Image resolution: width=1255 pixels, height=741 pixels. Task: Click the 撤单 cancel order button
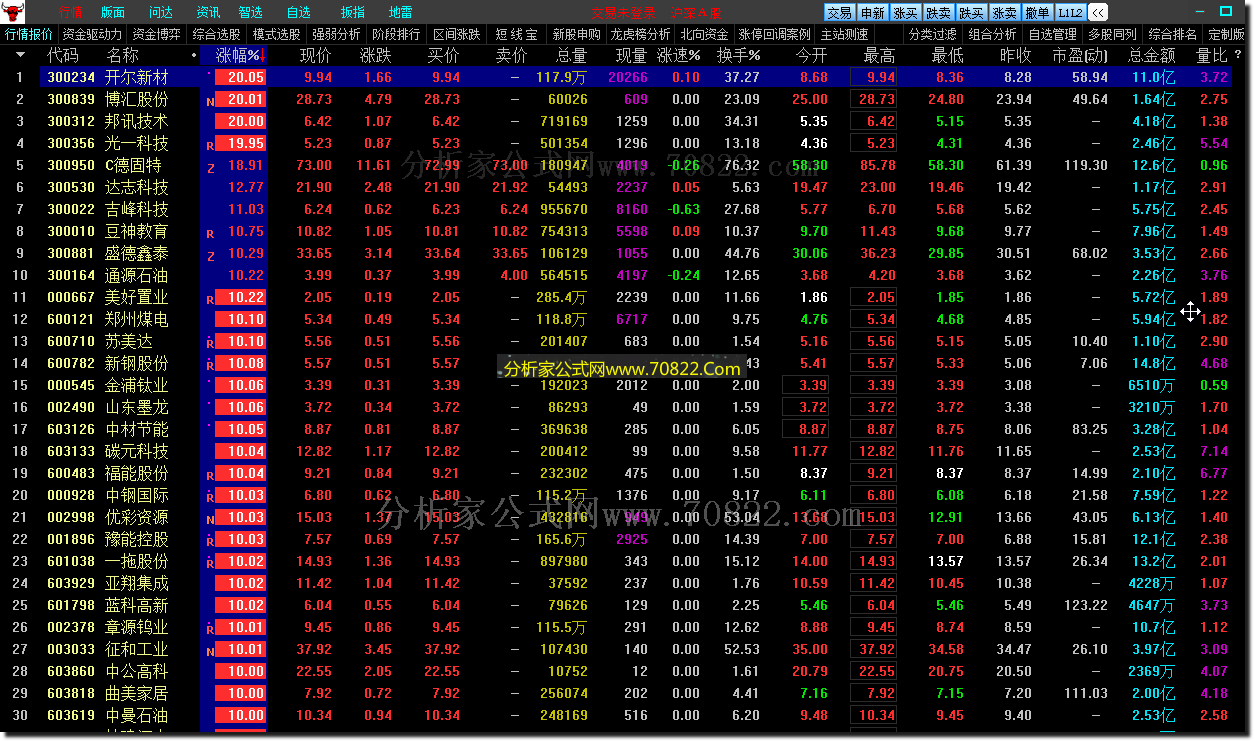point(1037,13)
